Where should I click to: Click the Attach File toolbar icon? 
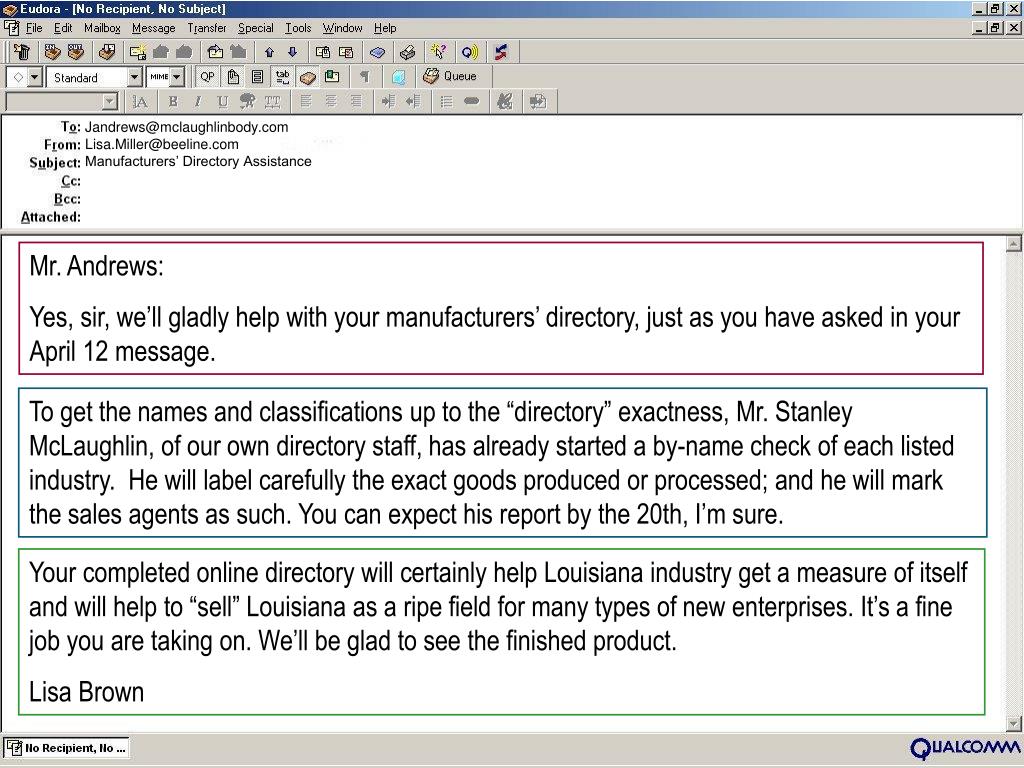pos(323,52)
